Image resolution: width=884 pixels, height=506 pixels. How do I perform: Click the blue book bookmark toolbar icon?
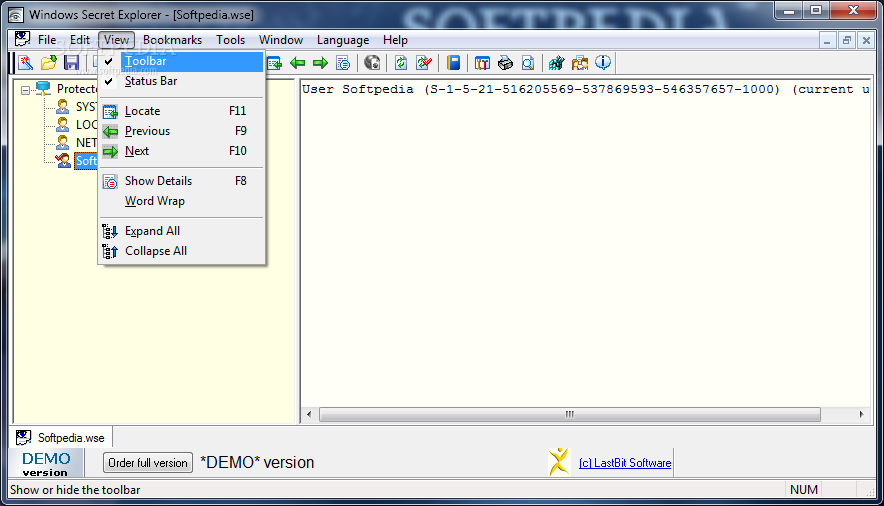(x=453, y=63)
